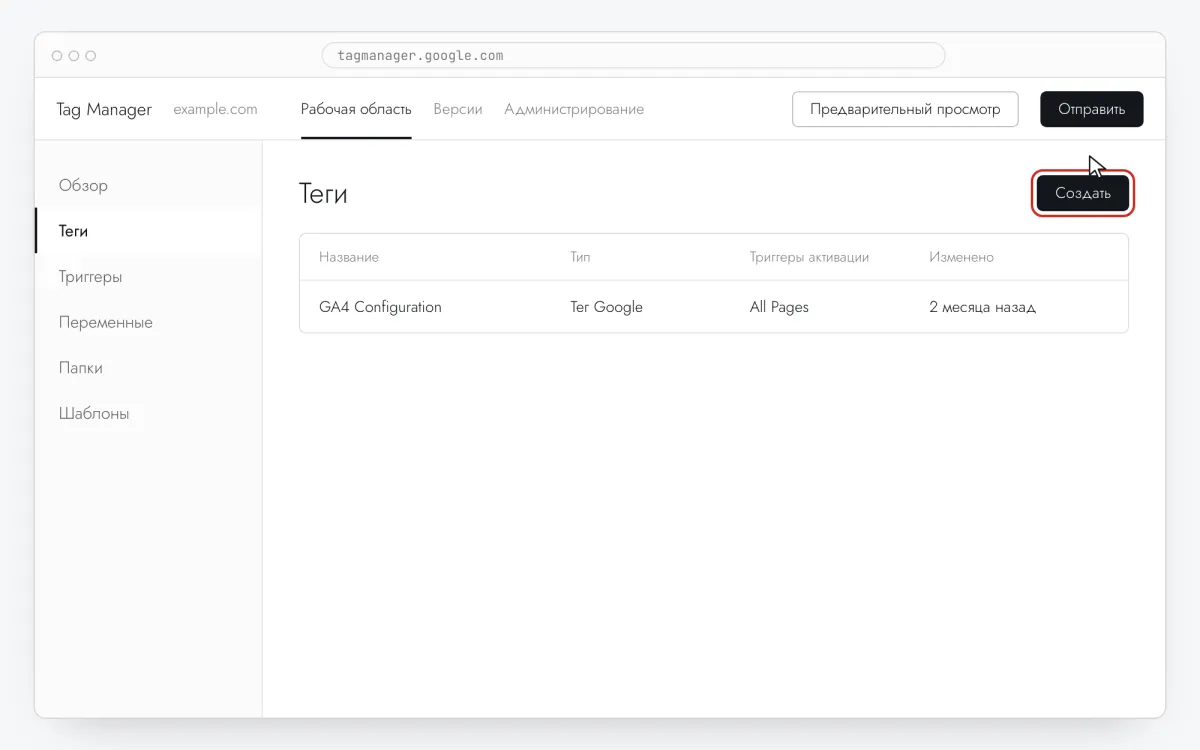Click the Триггеры активации column header
This screenshot has width=1200, height=750.
click(x=809, y=257)
